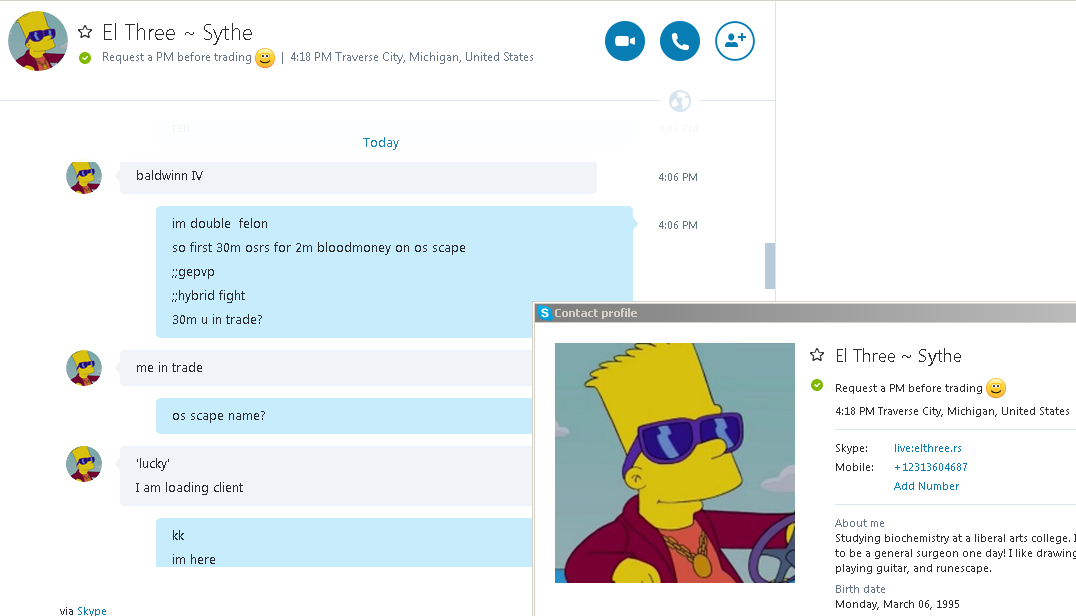Click the Today date separator
The width and height of the screenshot is (1076, 616).
[381, 143]
